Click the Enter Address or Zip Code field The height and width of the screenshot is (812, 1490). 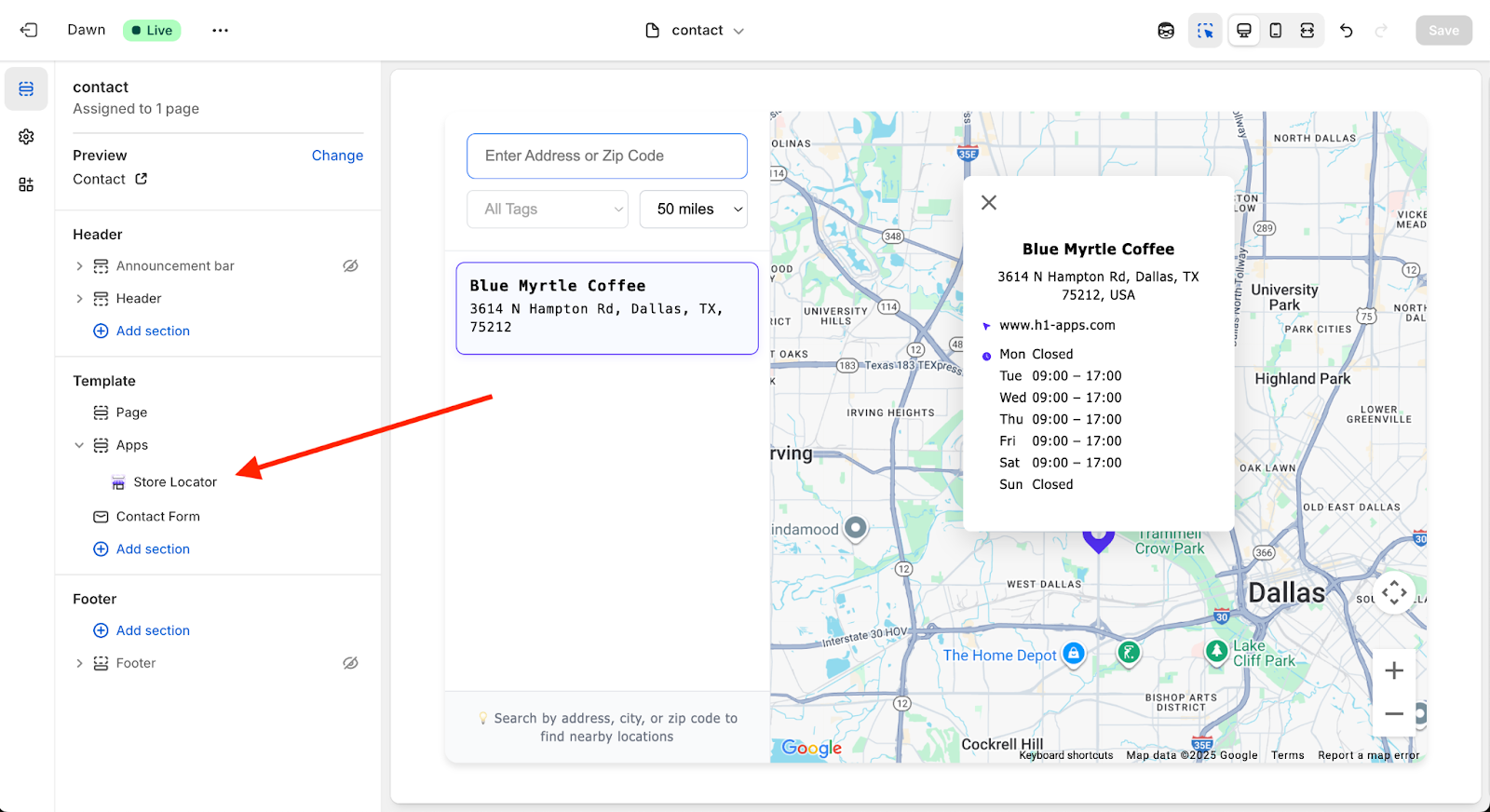coord(607,156)
